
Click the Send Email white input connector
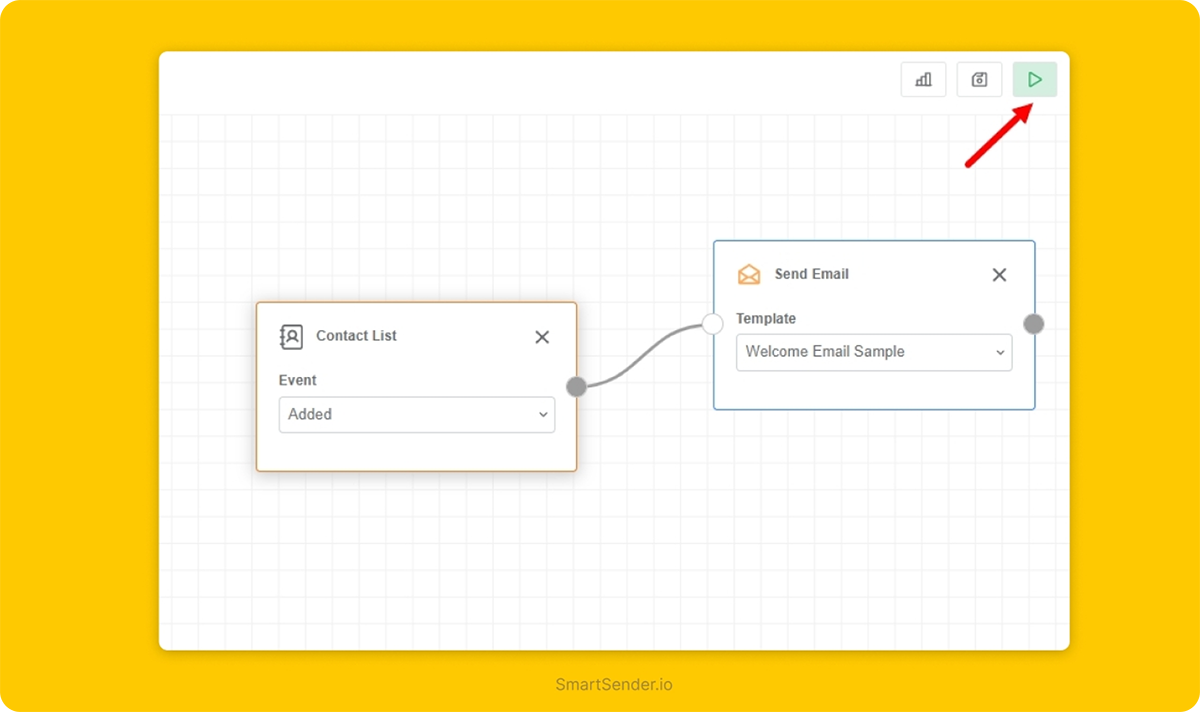pyautogui.click(x=712, y=324)
